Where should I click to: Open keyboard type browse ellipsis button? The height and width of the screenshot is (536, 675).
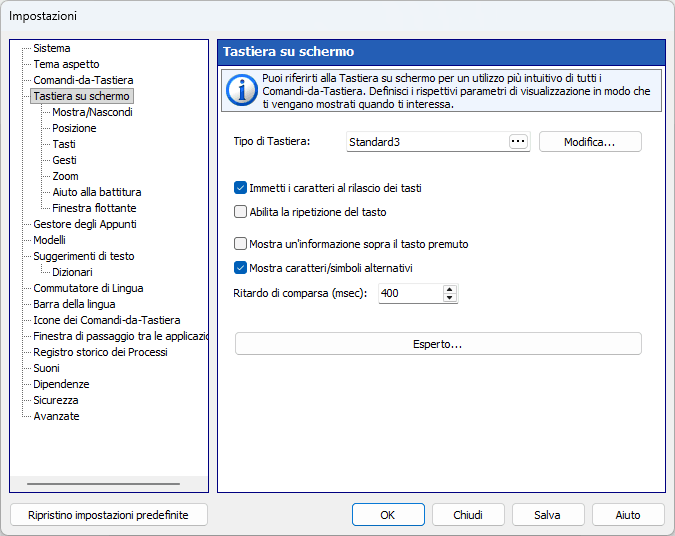[x=518, y=142]
